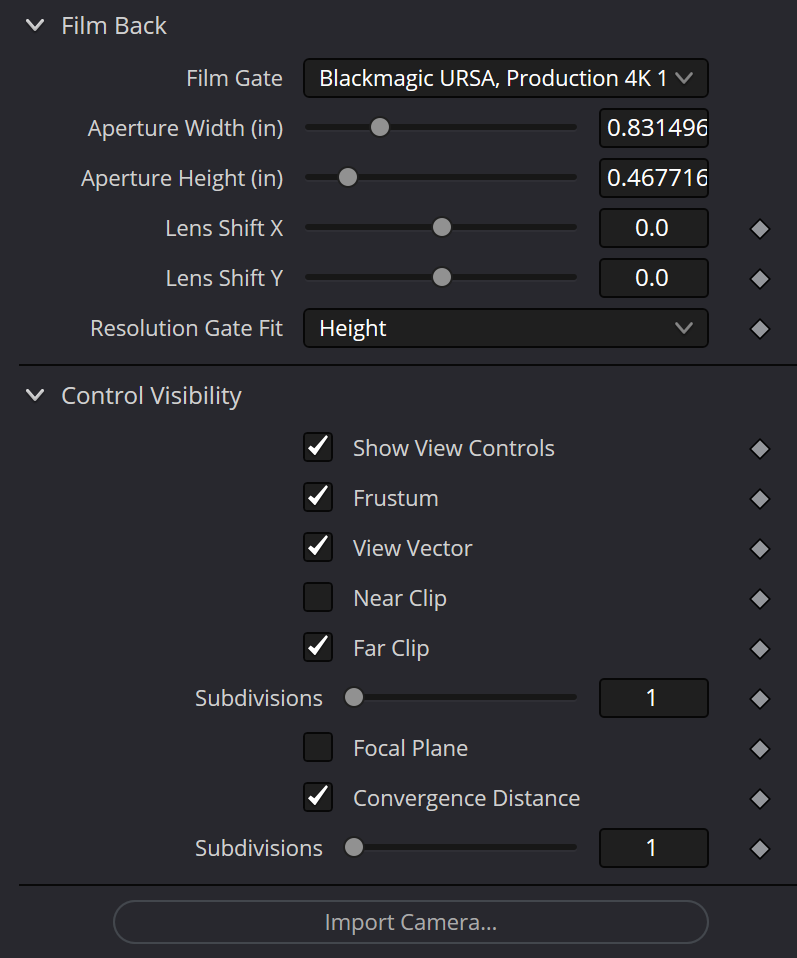Click the Film Gate label
The width and height of the screenshot is (797, 958).
click(x=234, y=78)
